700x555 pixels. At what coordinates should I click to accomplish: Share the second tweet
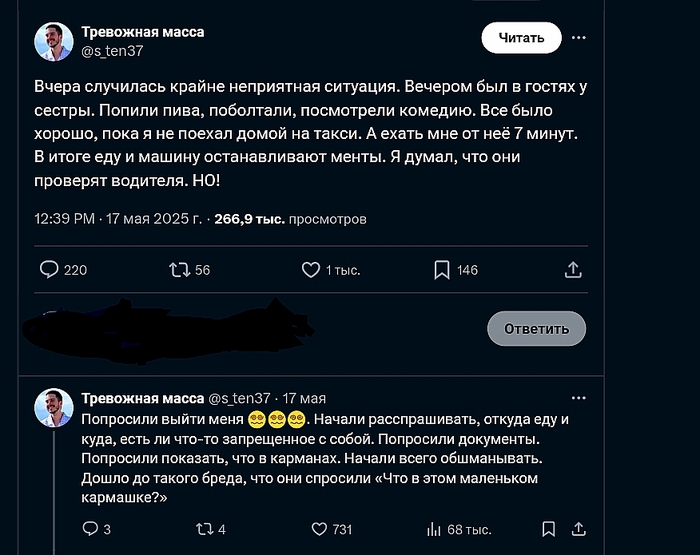coord(579,529)
